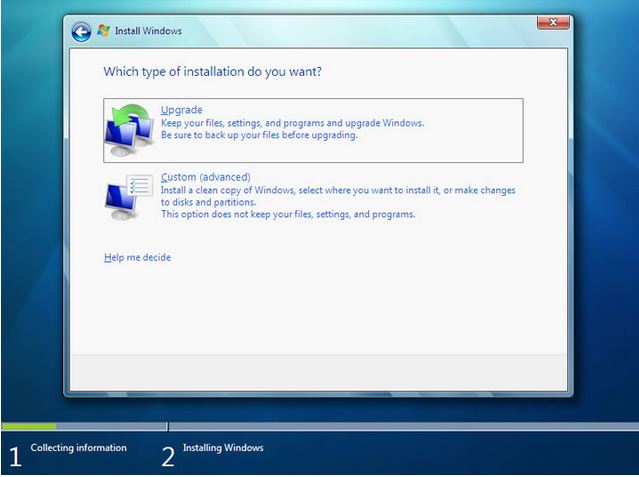Click the 'This option does not keep' line

click(x=288, y=214)
